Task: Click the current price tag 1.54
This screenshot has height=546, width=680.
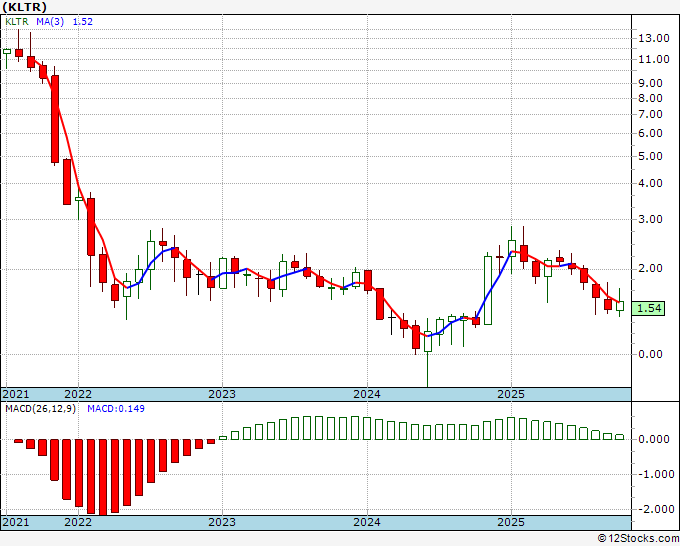Action: coord(648,308)
